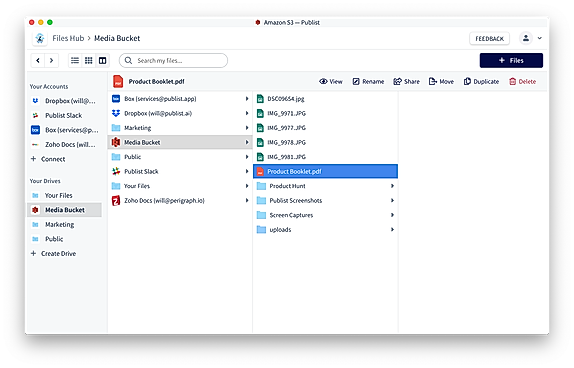Click Connect to add account
Screen dimensions: 574x368
[x=48, y=159]
